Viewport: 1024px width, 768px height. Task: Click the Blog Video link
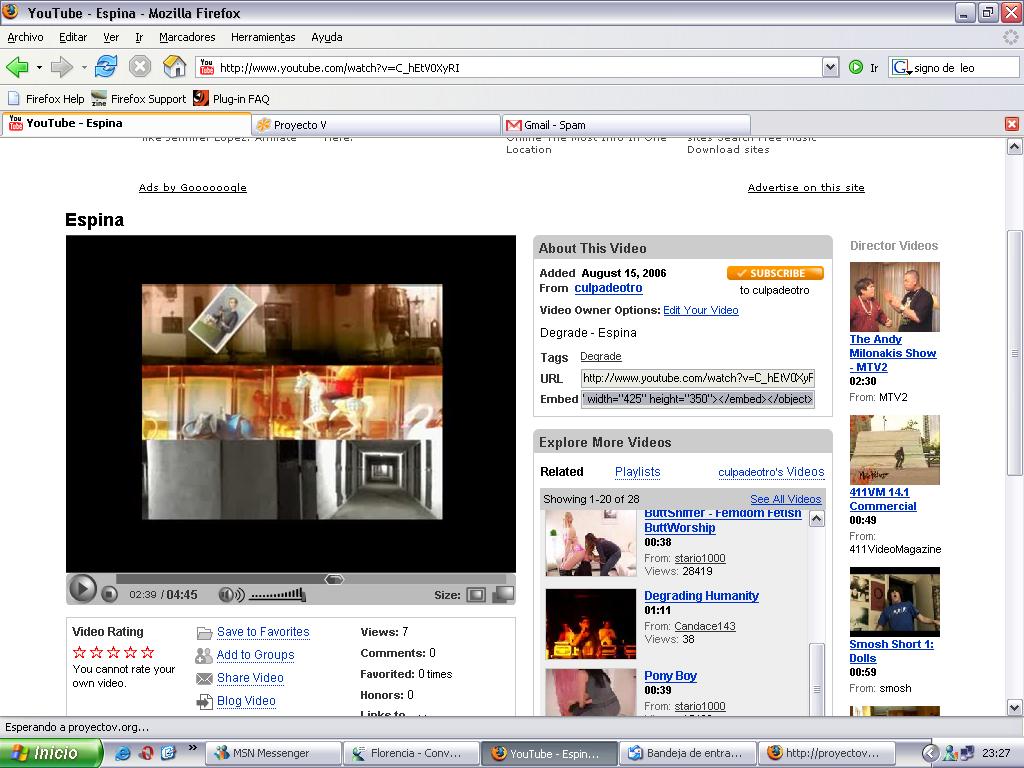[x=246, y=701]
